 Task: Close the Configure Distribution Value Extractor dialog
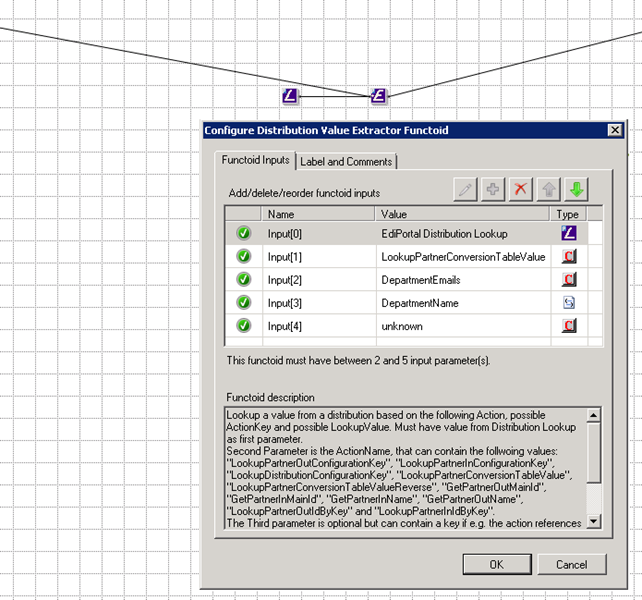pos(614,130)
